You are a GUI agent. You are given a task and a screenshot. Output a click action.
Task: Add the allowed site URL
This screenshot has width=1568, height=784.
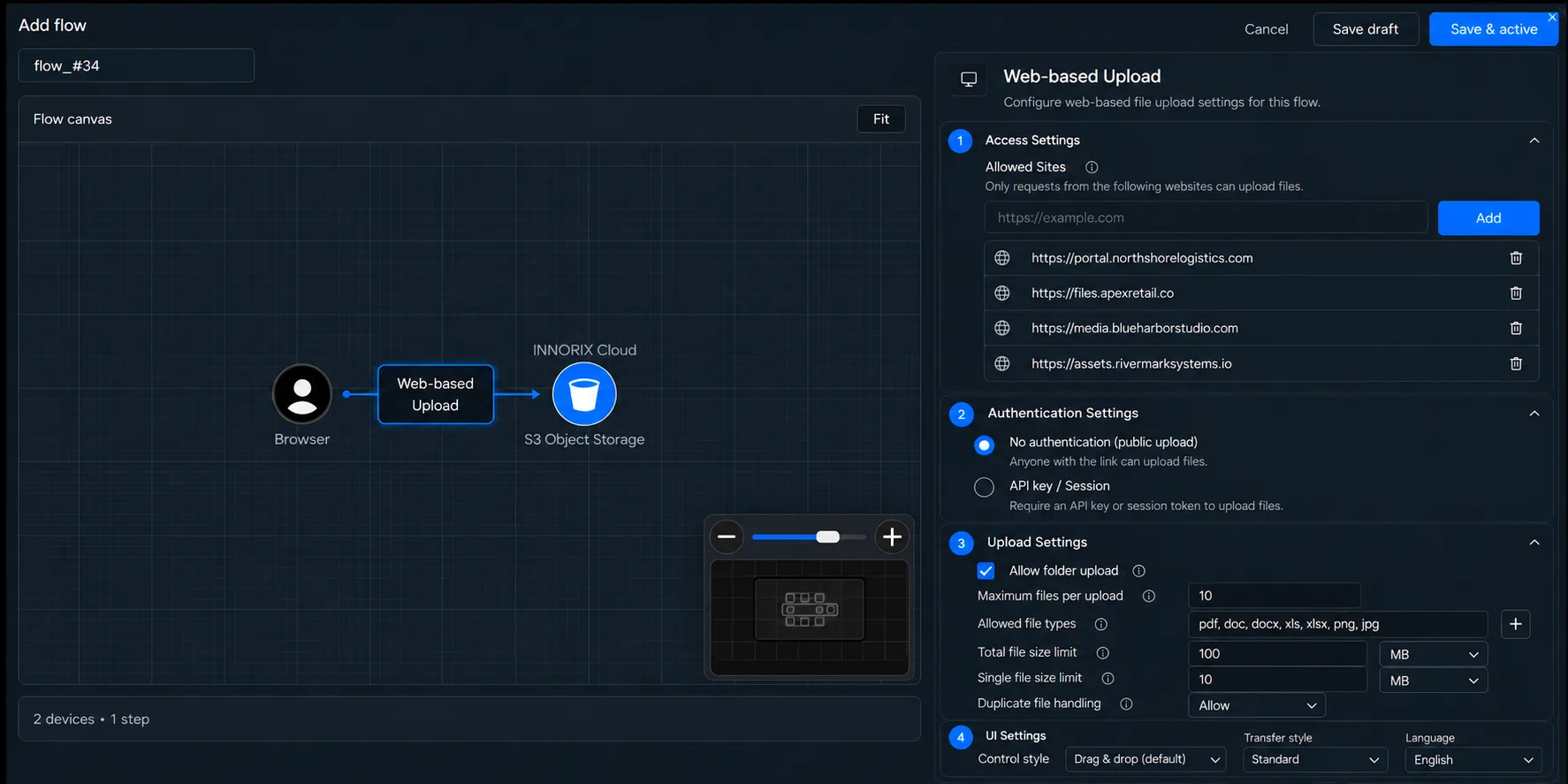pyautogui.click(x=1488, y=218)
